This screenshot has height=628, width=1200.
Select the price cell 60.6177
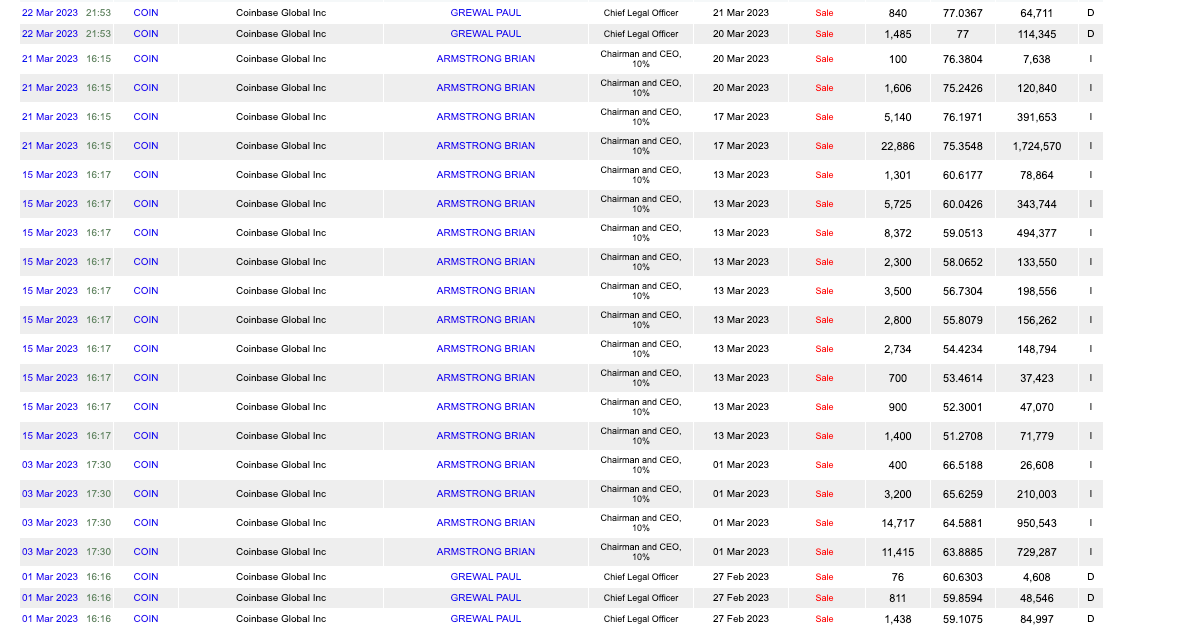point(963,175)
